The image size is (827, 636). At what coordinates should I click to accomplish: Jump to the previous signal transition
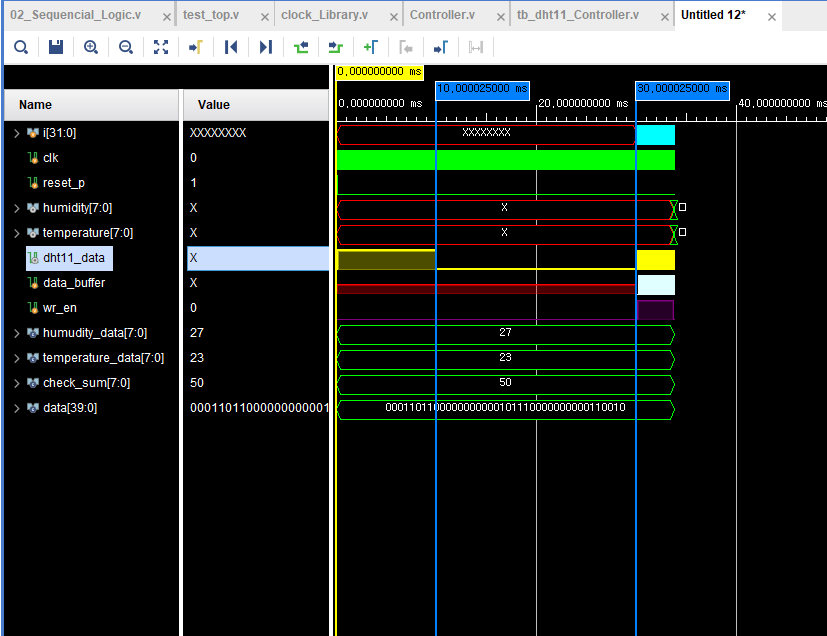tap(300, 47)
